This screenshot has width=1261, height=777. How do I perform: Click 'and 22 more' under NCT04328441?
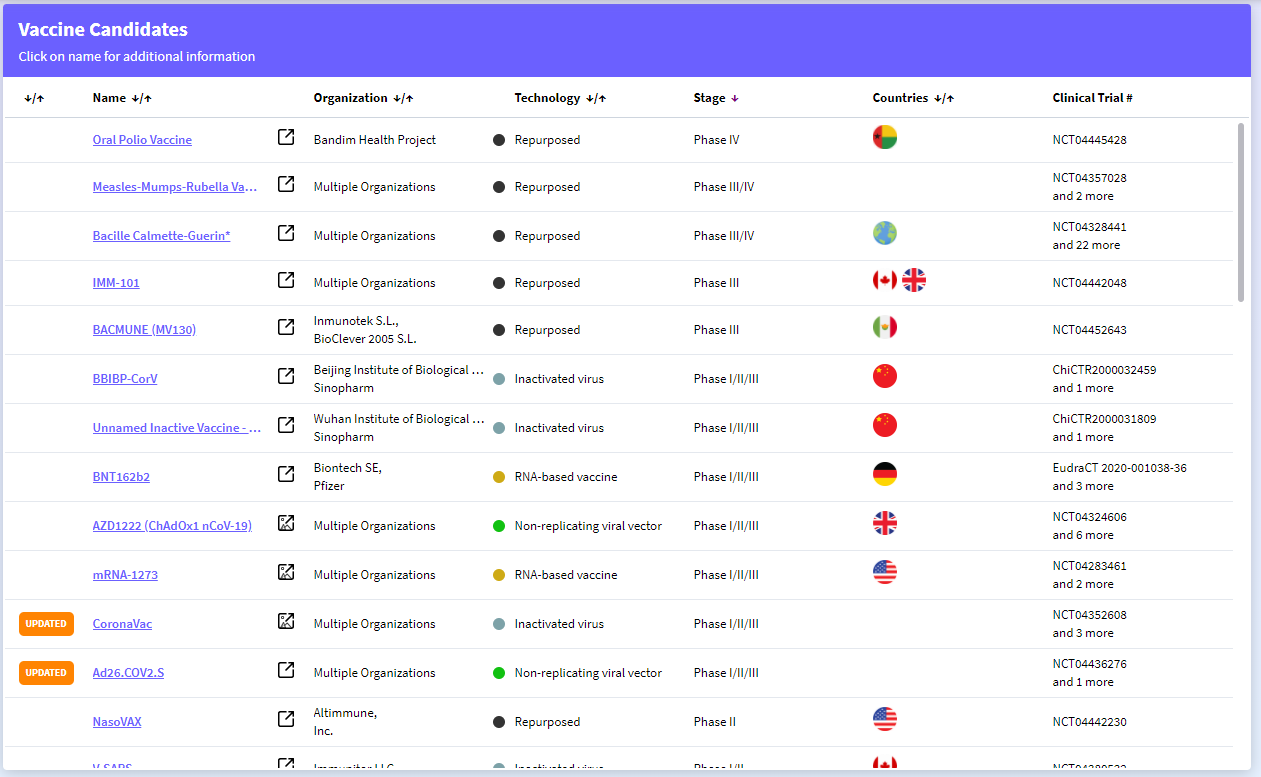tap(1086, 245)
